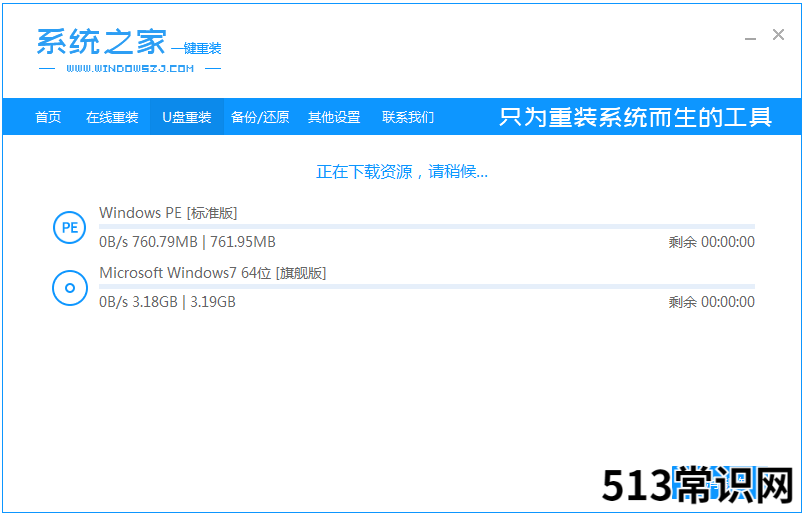This screenshot has height=516, width=803.
Task: Click the 只为重装系统而生的工具 slogan
Action: point(636,117)
